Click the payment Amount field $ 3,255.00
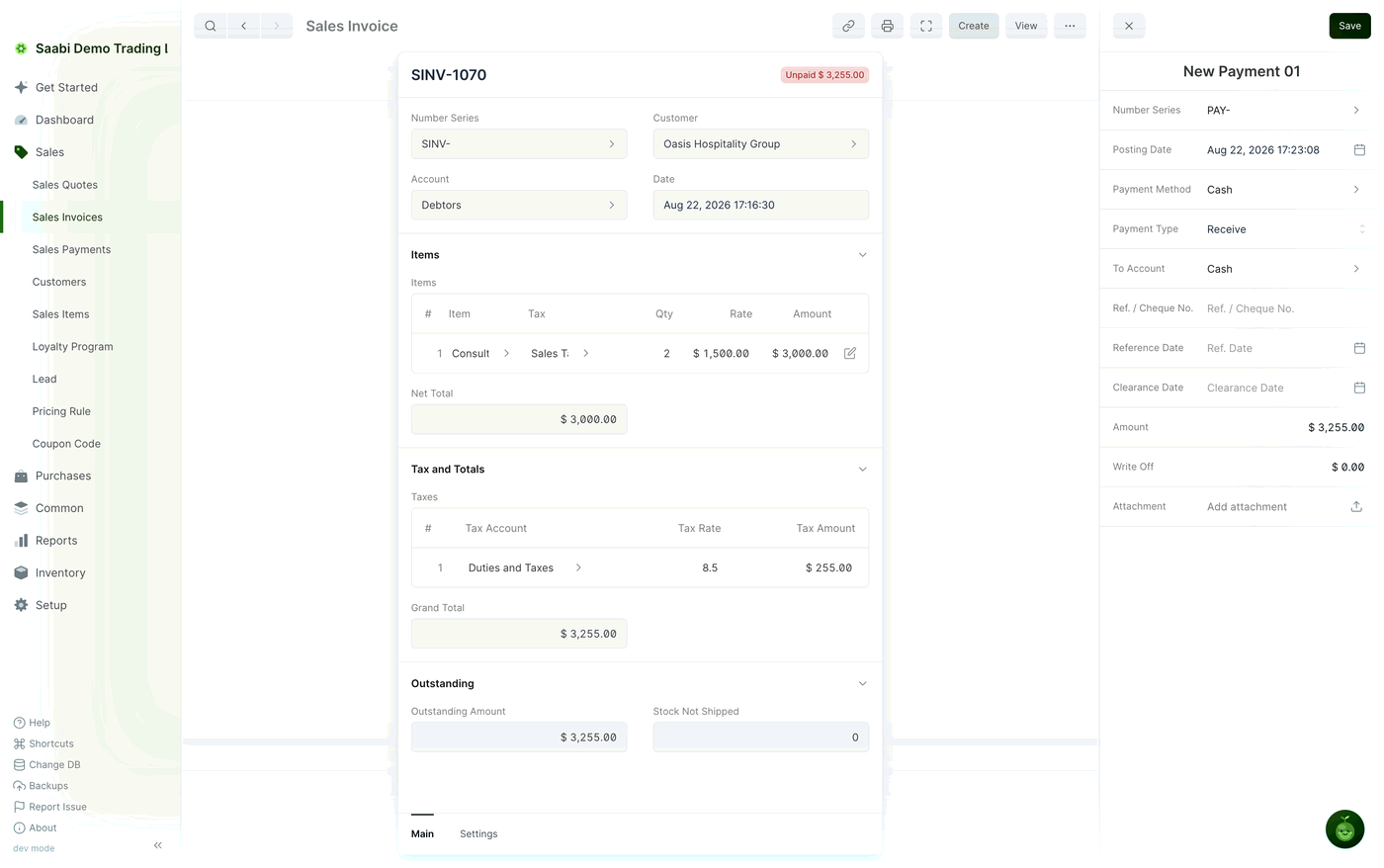 point(1285,427)
